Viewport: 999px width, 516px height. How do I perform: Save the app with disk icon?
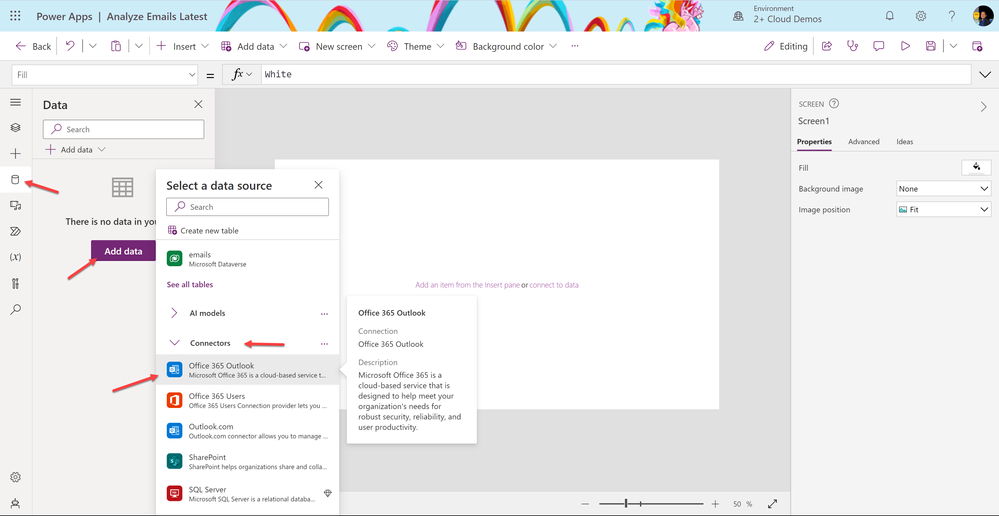click(x=931, y=46)
